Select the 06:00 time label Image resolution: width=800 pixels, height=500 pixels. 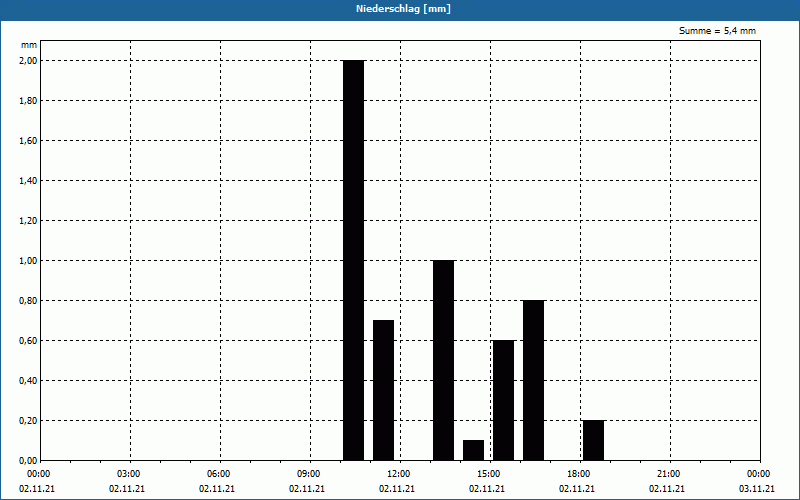[x=218, y=474]
